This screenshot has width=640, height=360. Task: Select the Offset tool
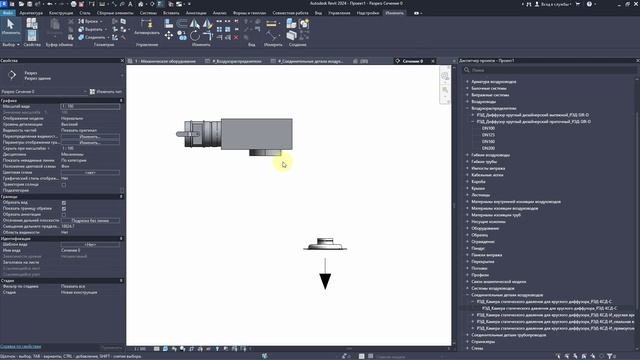pyautogui.click(x=182, y=24)
